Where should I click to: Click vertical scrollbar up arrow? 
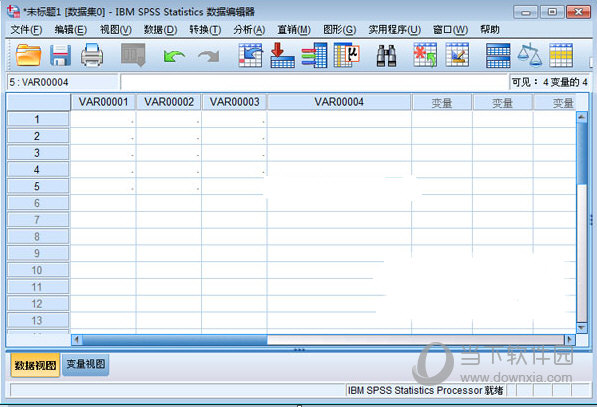[x=581, y=117]
